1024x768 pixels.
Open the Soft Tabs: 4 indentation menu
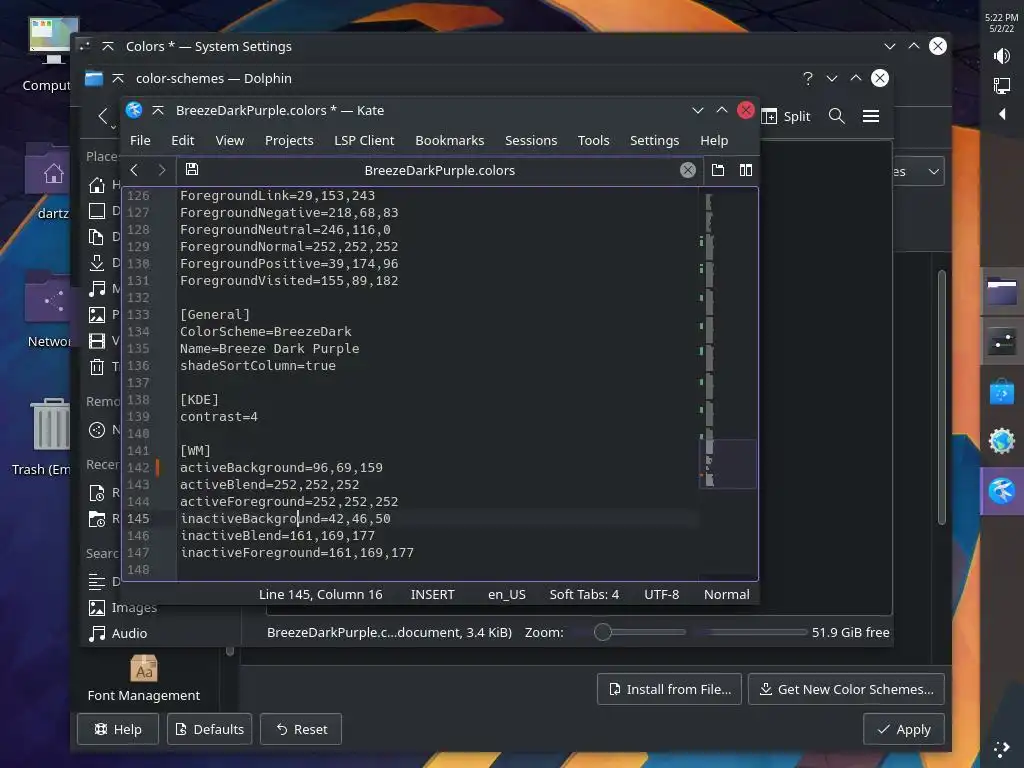[x=584, y=594]
